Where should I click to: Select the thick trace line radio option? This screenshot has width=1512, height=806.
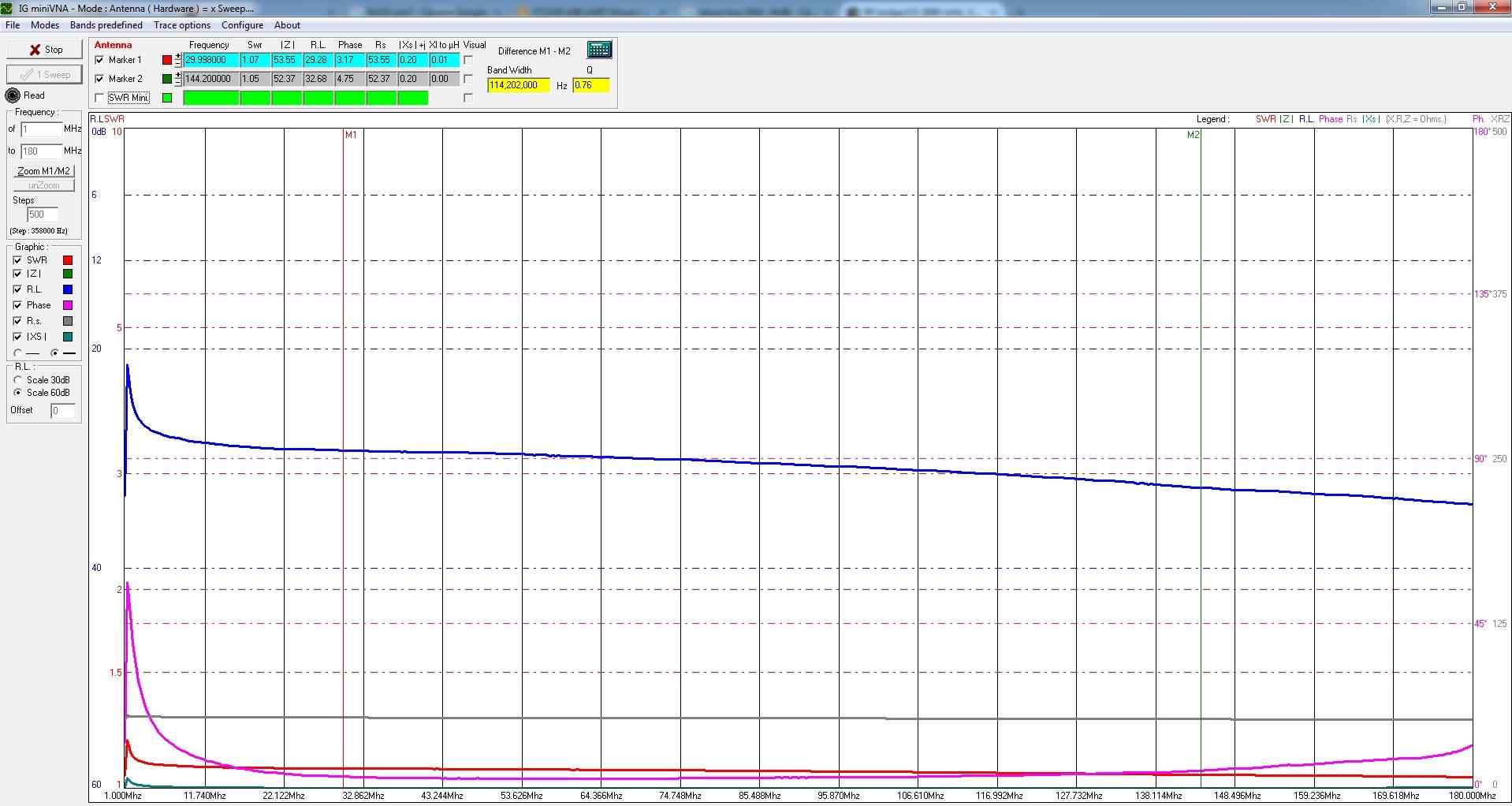click(54, 353)
